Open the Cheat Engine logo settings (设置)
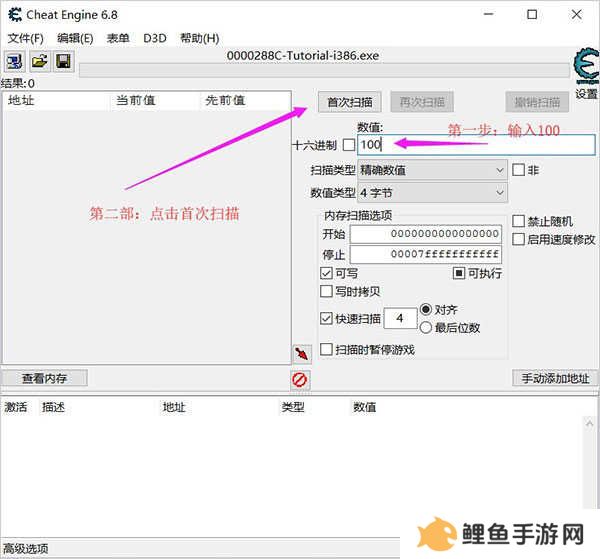Image resolution: width=600 pixels, height=559 pixels. [x=586, y=73]
